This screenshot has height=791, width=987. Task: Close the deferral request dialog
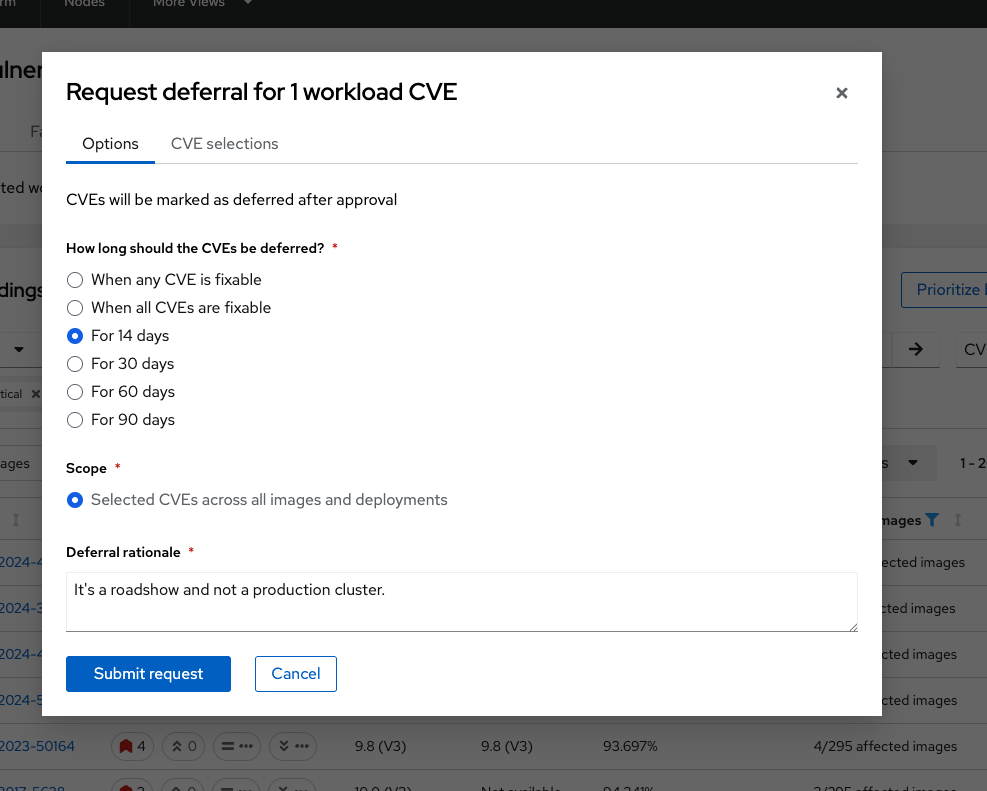click(842, 93)
